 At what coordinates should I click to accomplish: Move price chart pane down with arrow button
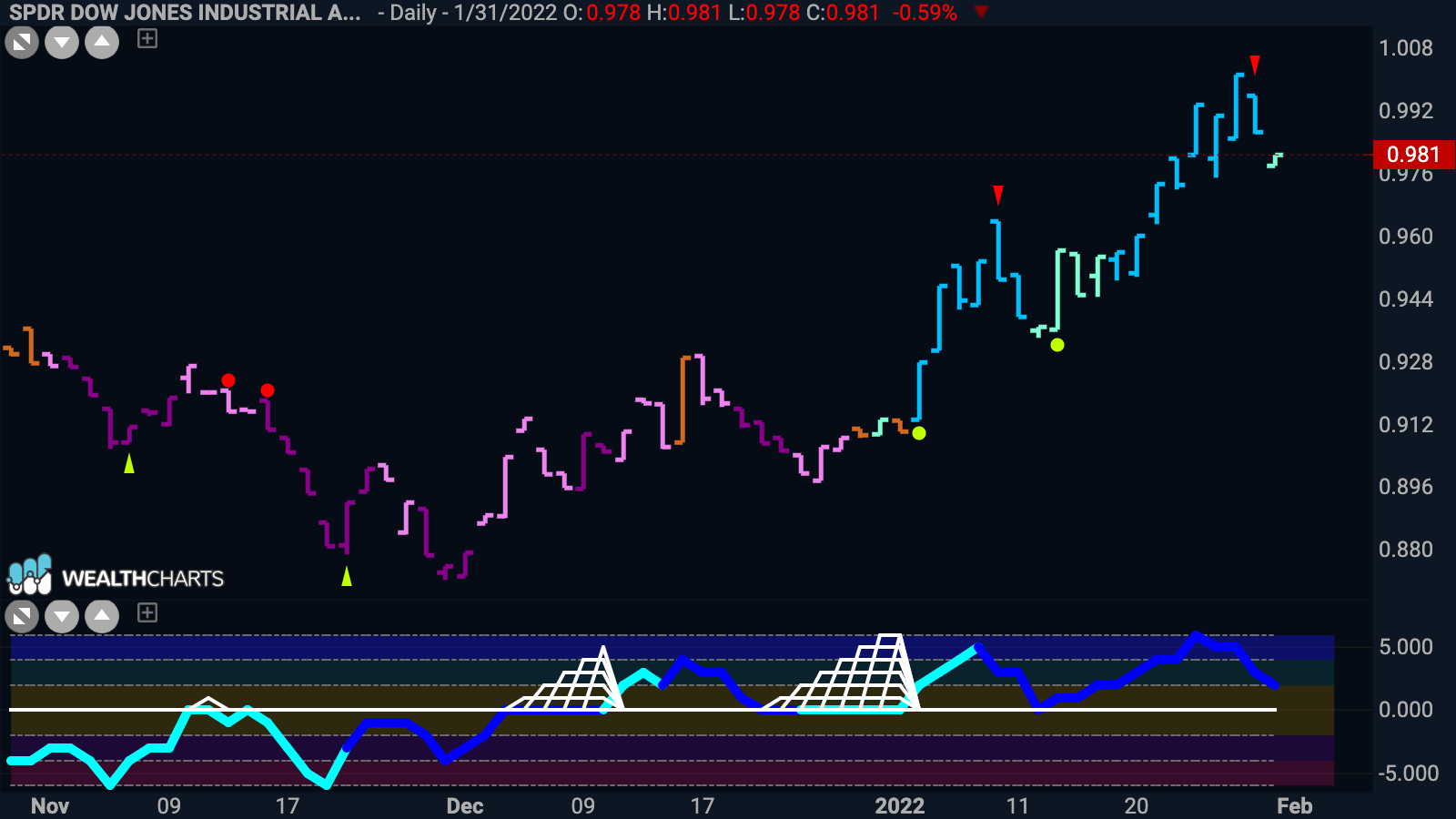click(x=62, y=42)
